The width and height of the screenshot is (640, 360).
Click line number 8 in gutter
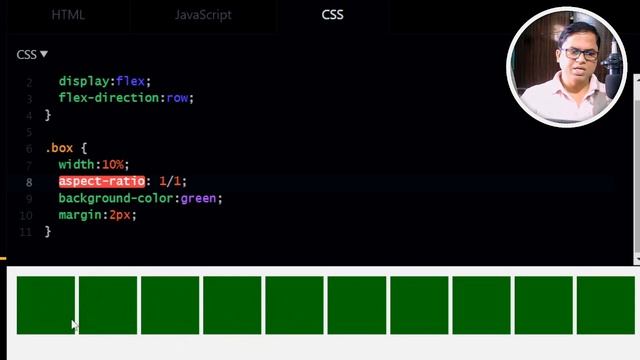(x=29, y=182)
